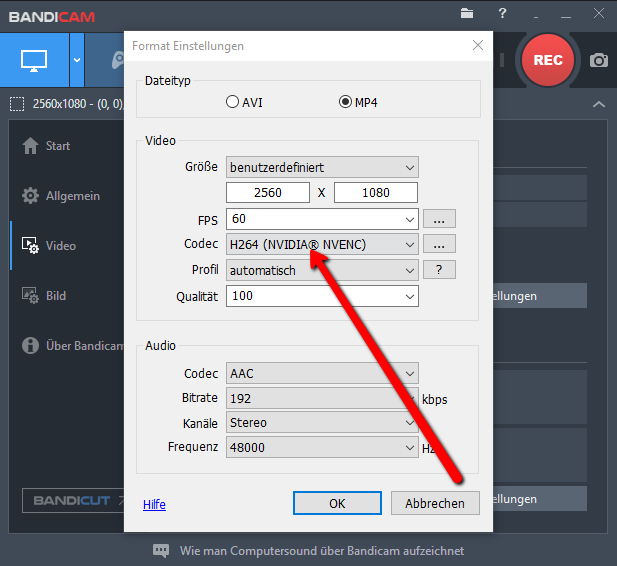Open the audio Kanäle Stereo dropdown

(322, 422)
